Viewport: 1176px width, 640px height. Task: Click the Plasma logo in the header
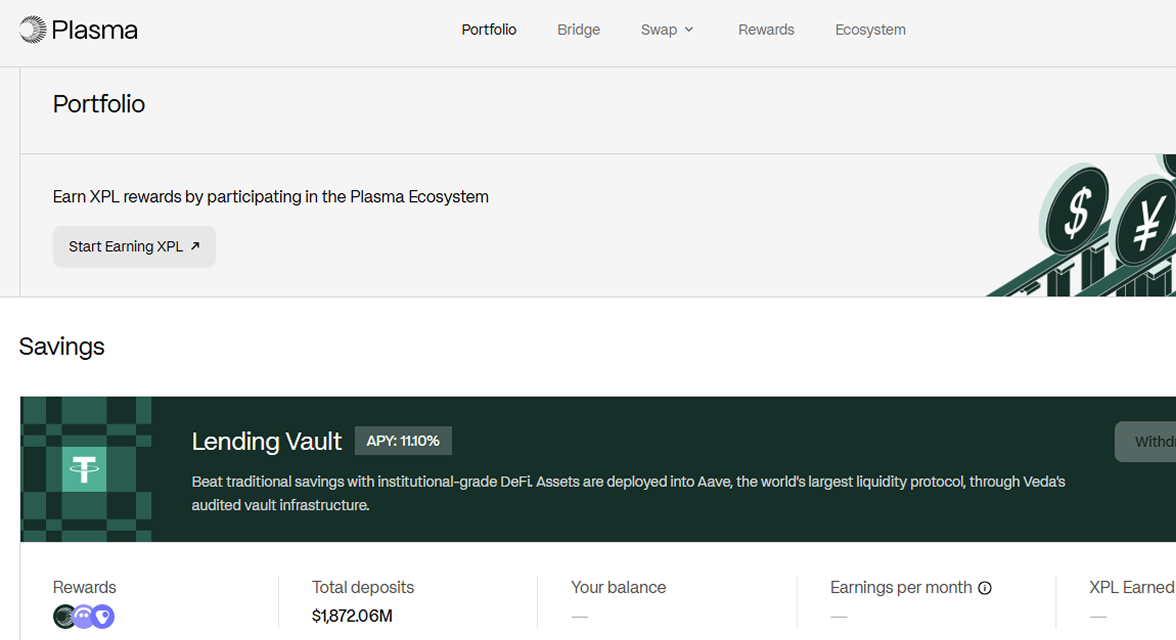(78, 30)
